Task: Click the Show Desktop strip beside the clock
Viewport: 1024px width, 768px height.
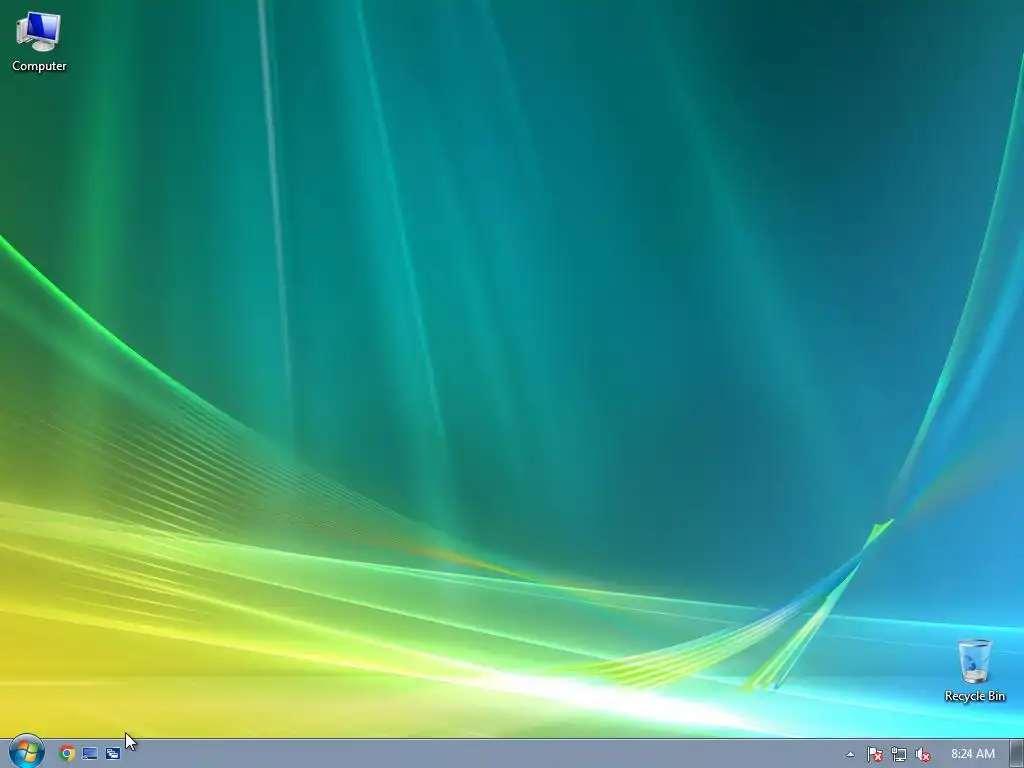Action: point(1017,754)
